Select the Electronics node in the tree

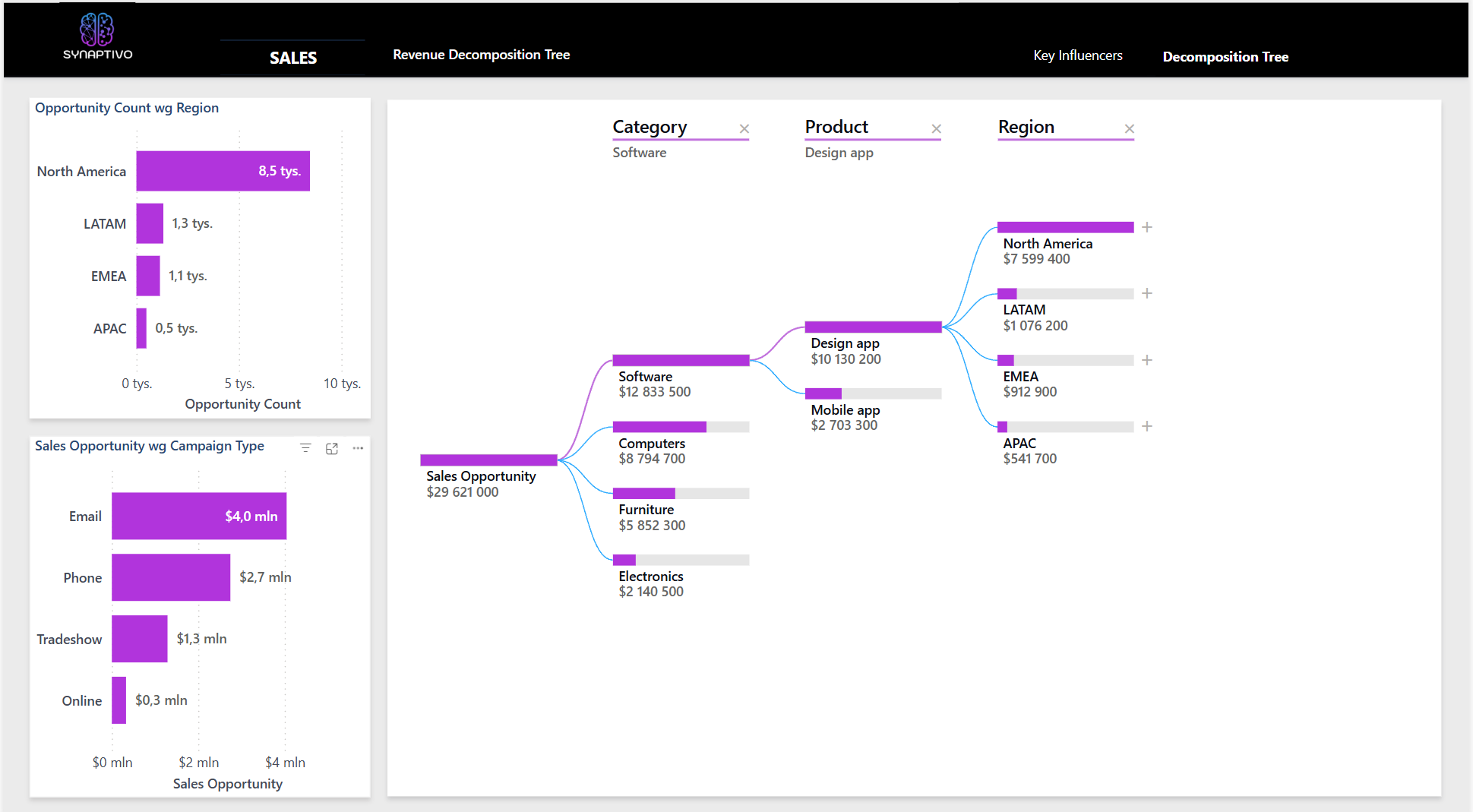681,560
